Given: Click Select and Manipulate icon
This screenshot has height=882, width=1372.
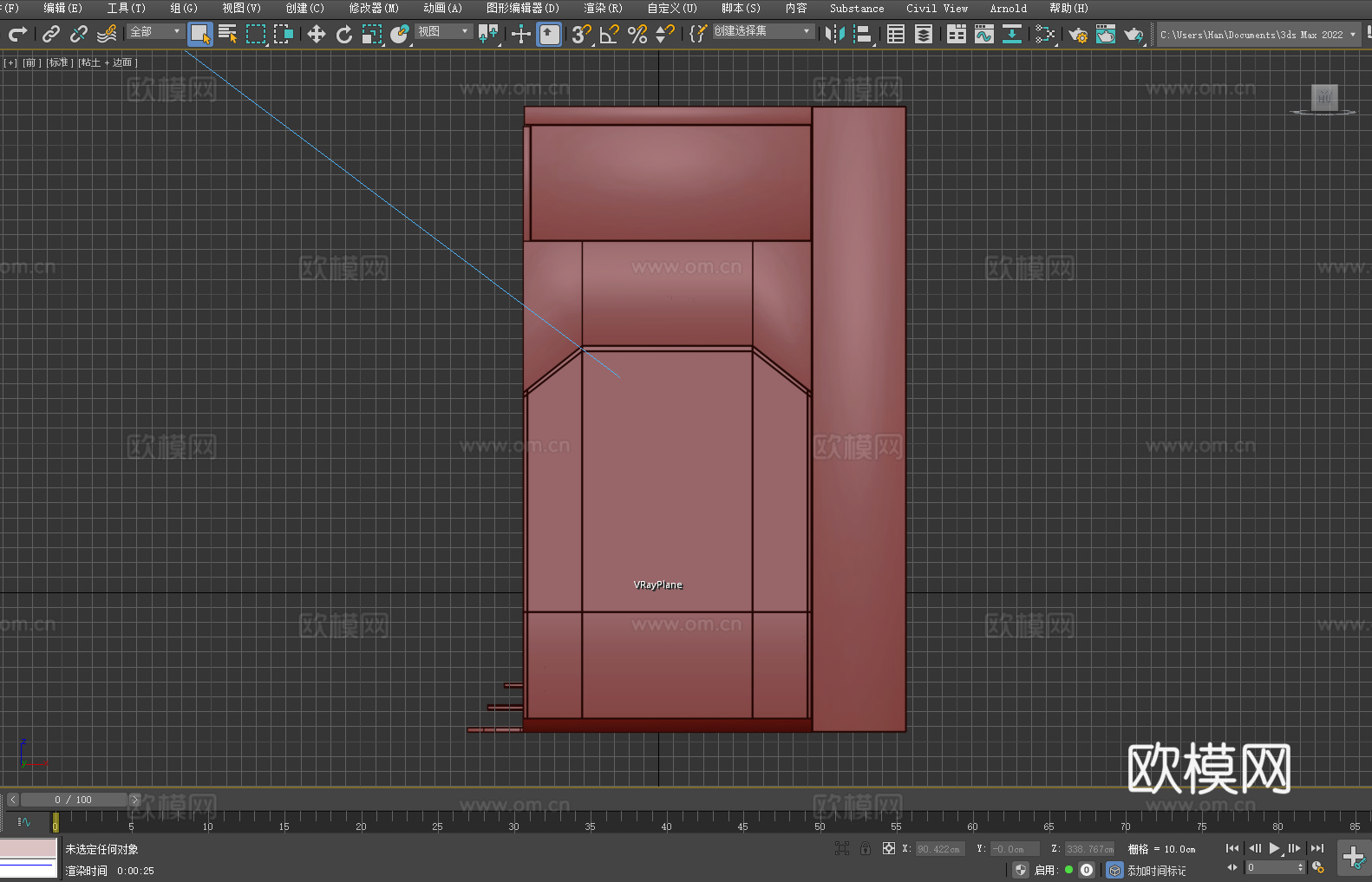Looking at the screenshot, I should (521, 34).
